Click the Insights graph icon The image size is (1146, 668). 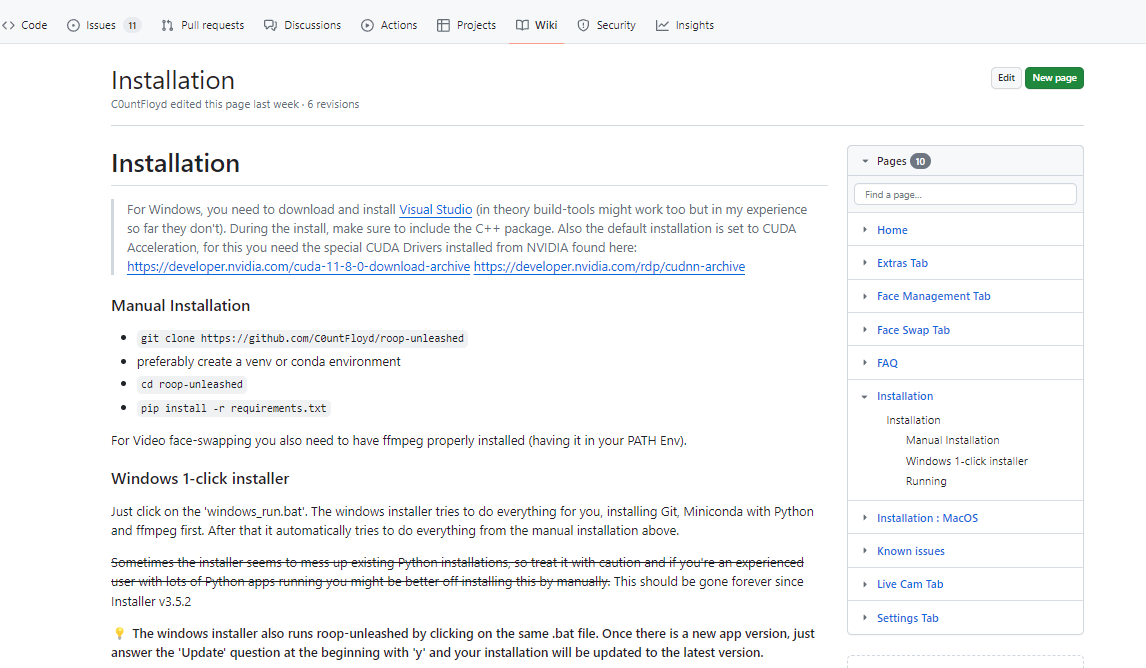(x=662, y=25)
